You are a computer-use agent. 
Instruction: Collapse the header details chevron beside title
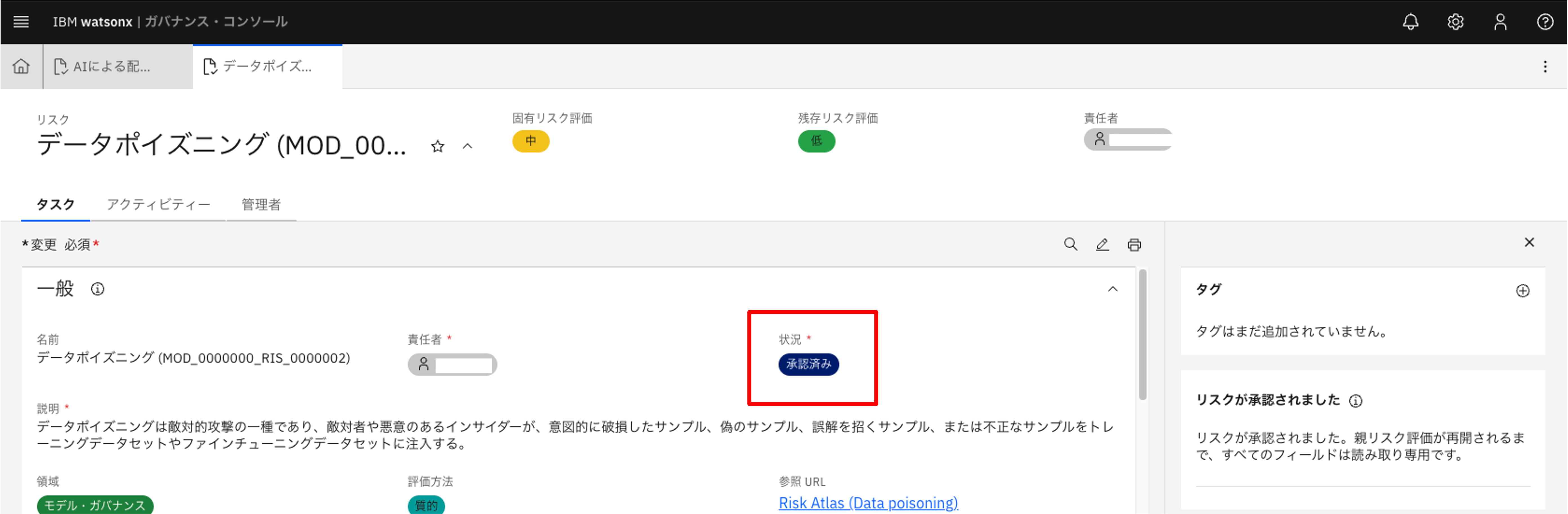tap(468, 146)
